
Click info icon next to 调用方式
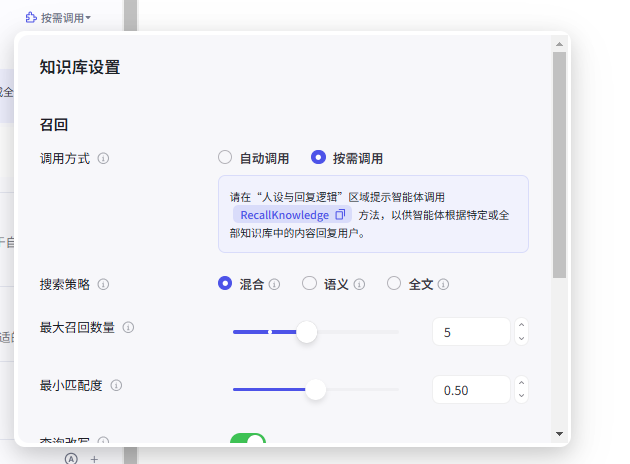[104, 158]
